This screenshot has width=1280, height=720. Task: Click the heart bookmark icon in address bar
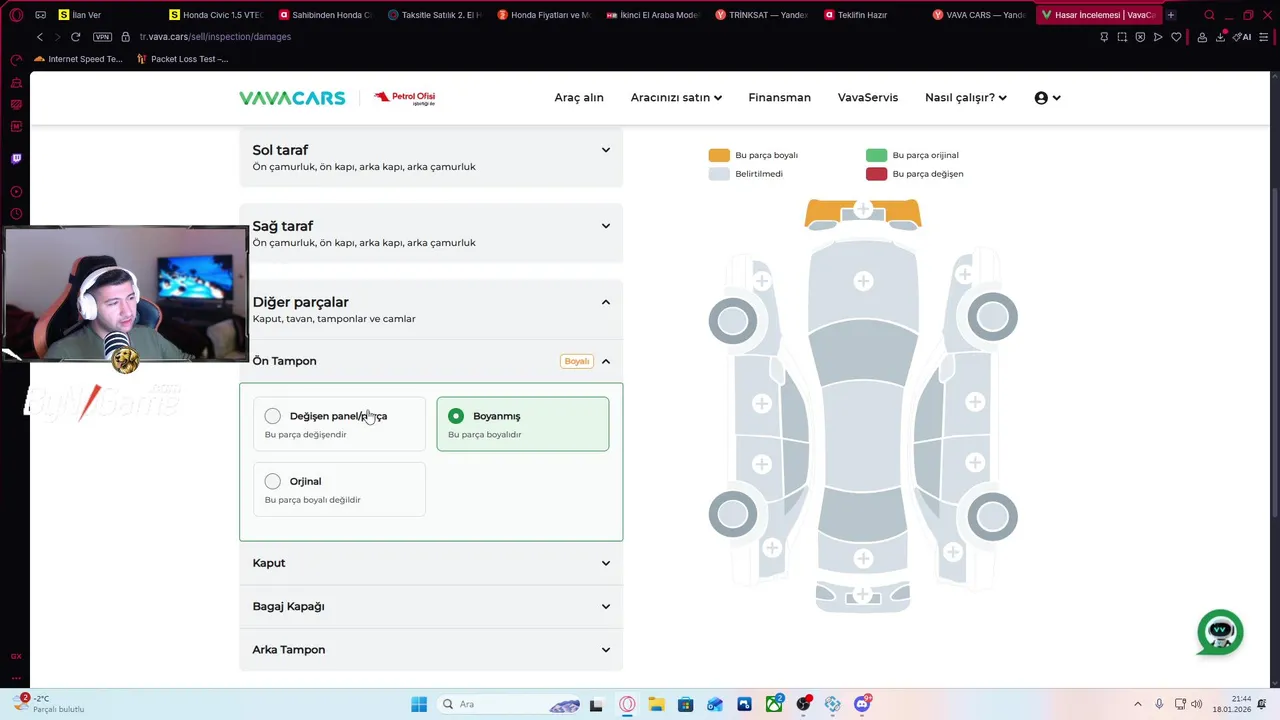1176,37
